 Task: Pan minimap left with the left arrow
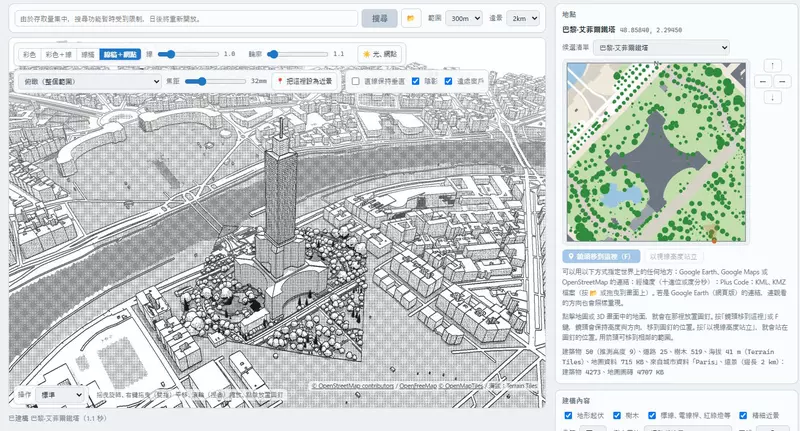click(762, 82)
